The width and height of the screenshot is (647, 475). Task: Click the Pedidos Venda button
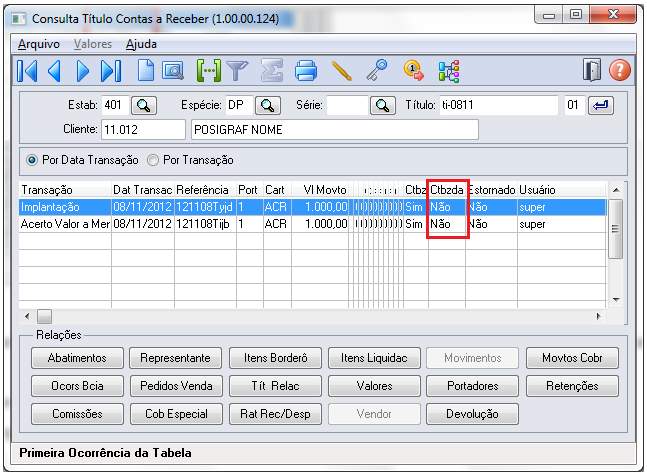[x=176, y=386]
